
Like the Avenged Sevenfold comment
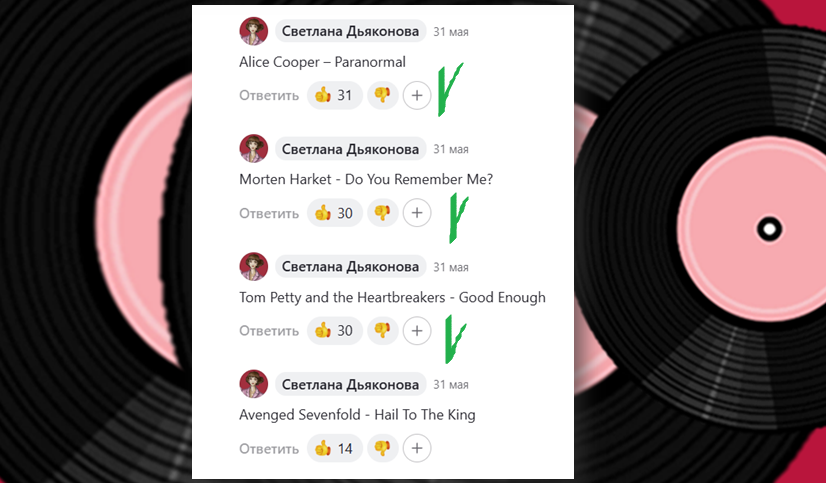pyautogui.click(x=335, y=448)
